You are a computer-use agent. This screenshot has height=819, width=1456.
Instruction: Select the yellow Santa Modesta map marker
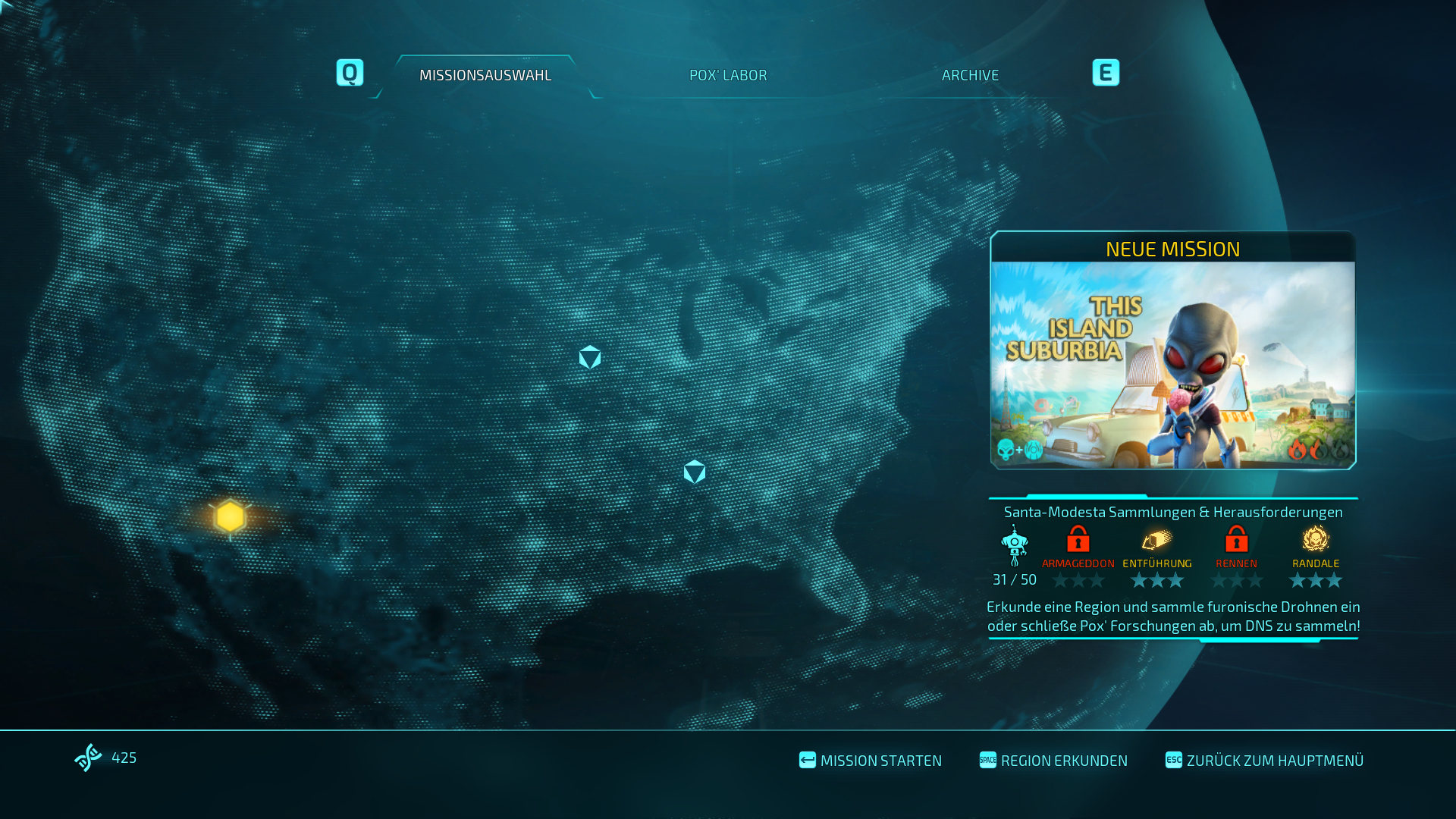231,517
